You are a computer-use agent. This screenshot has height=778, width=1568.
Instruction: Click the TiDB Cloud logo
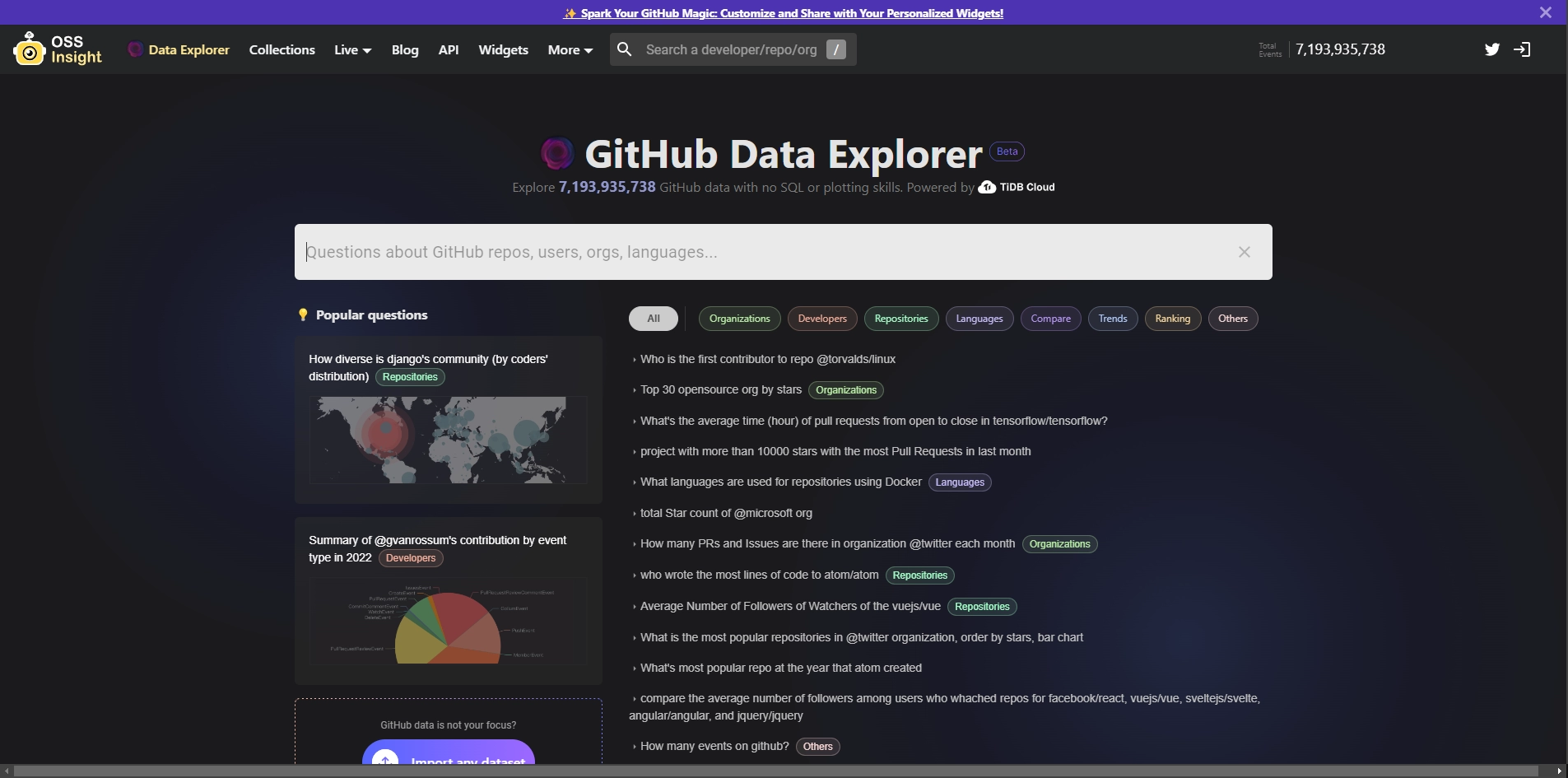point(1017,188)
